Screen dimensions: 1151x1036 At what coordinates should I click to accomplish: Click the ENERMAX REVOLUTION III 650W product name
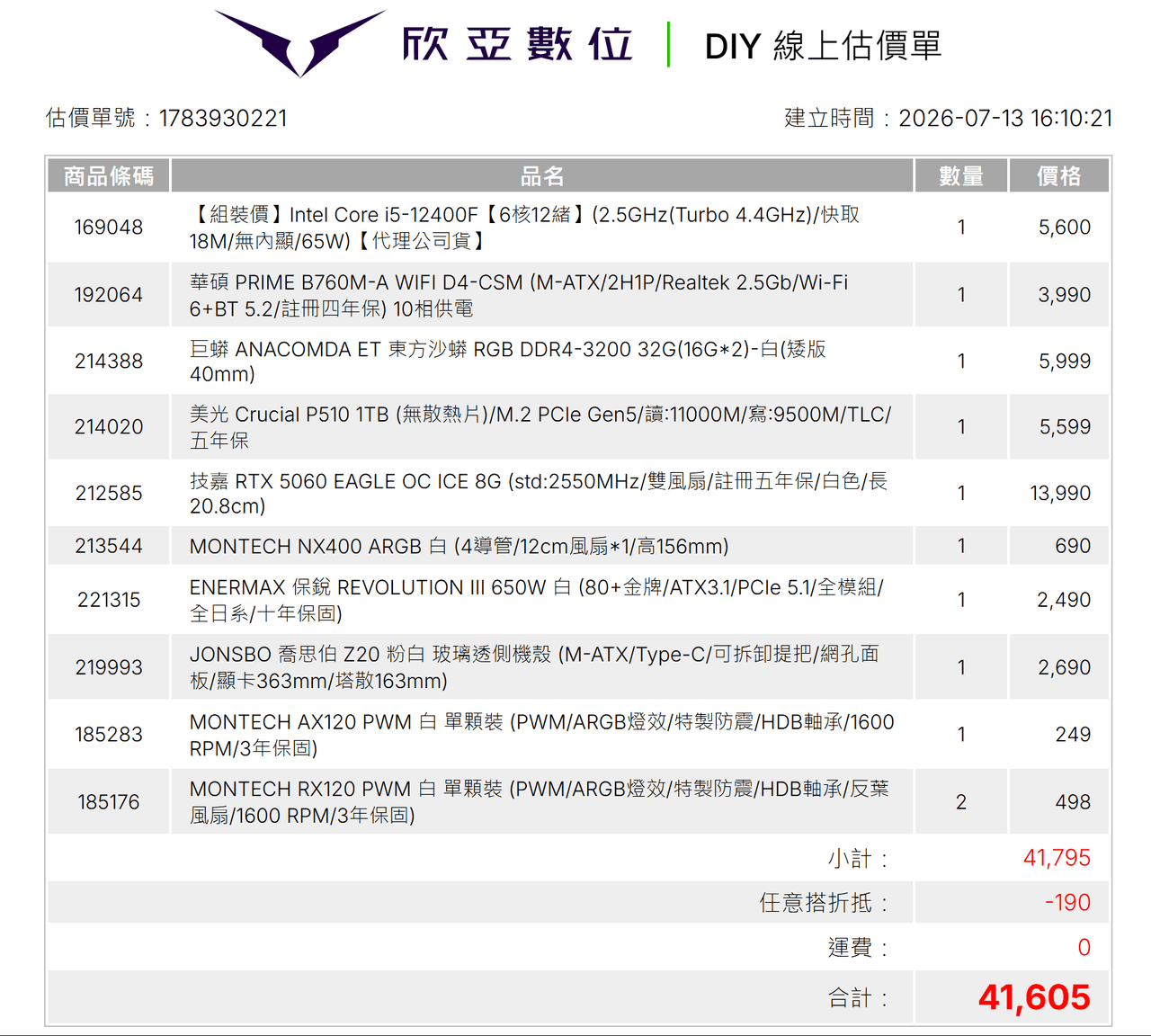(x=537, y=600)
